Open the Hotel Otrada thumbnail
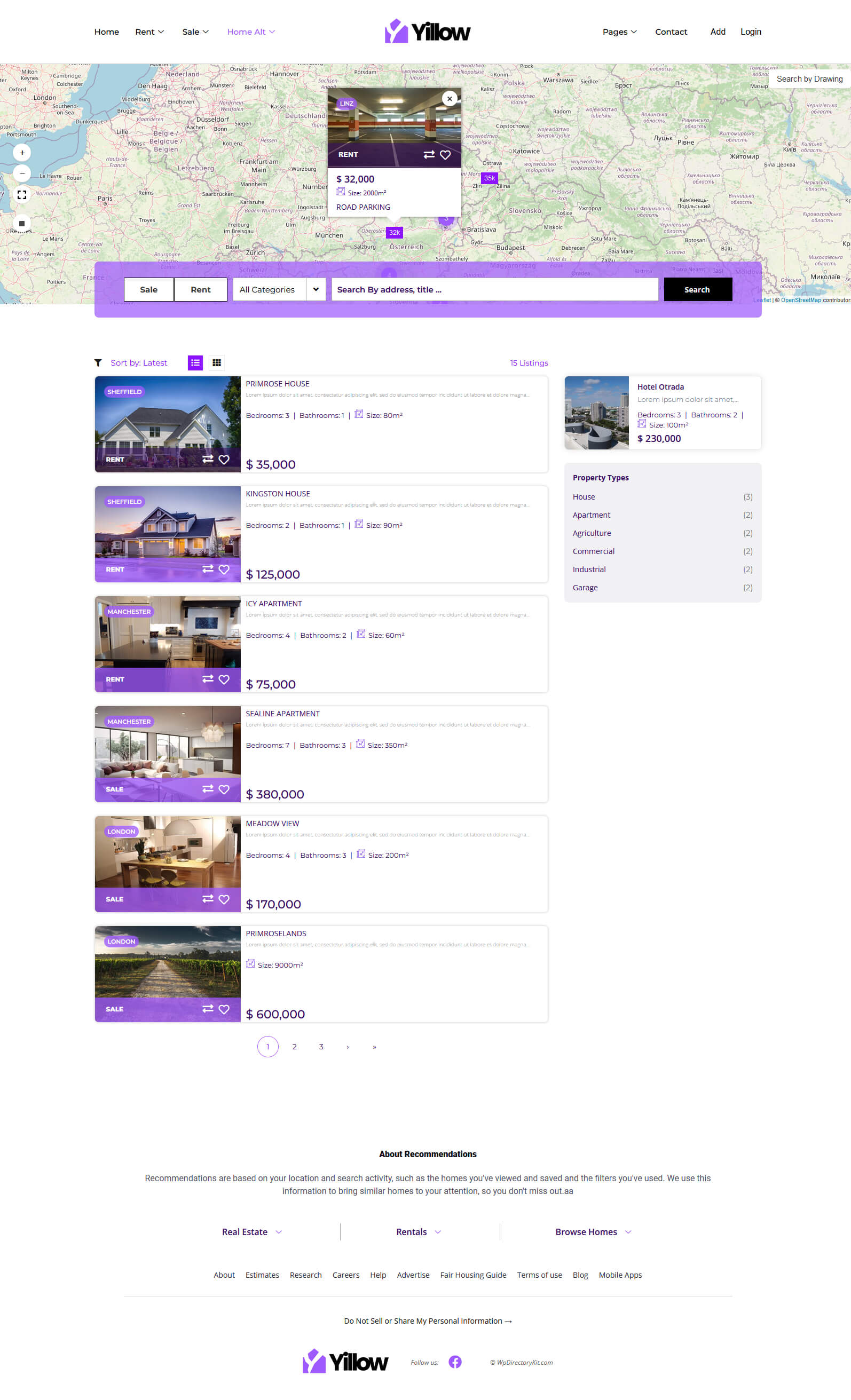851x1400 pixels. (x=596, y=413)
